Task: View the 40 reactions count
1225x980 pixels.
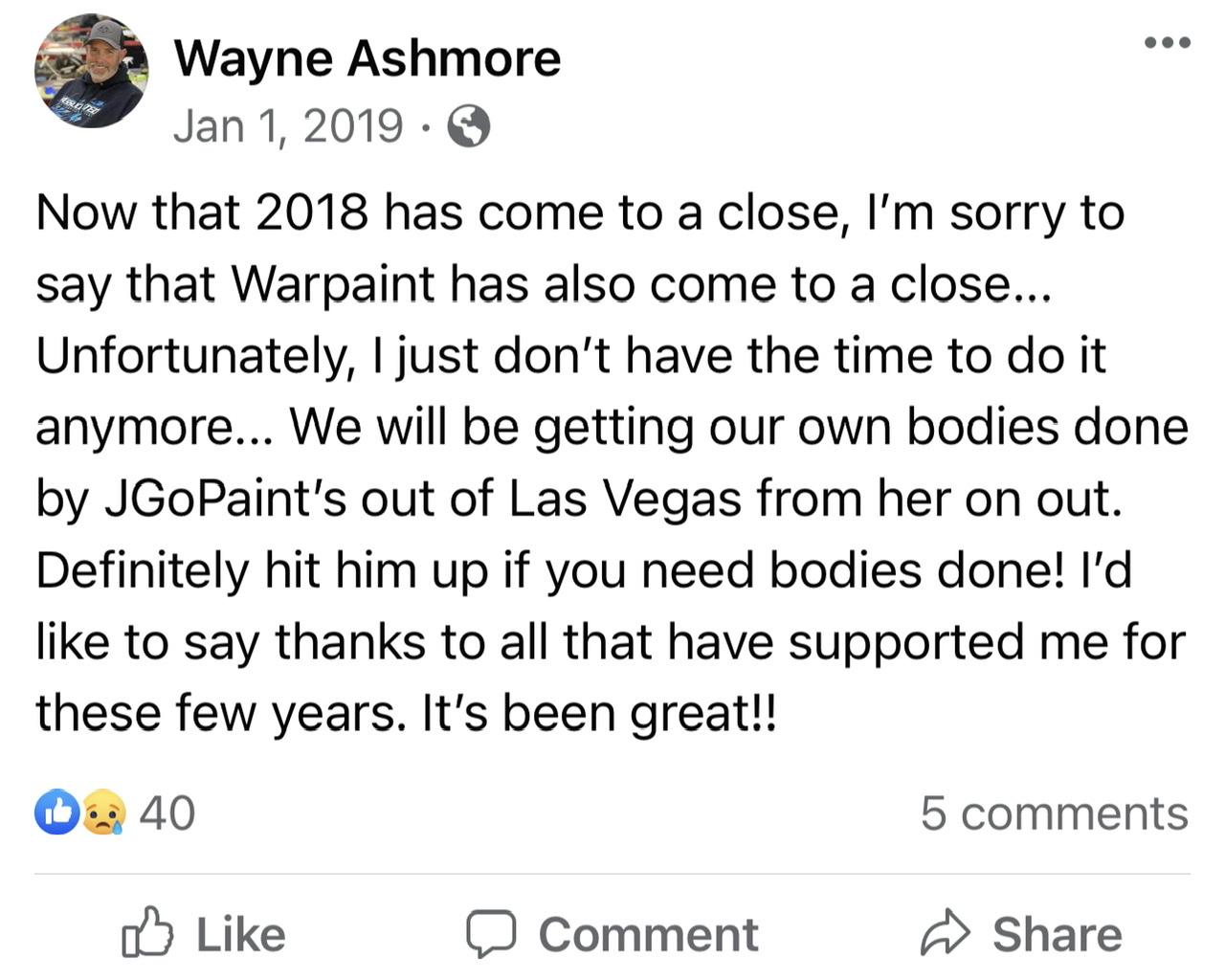Action: tap(167, 813)
